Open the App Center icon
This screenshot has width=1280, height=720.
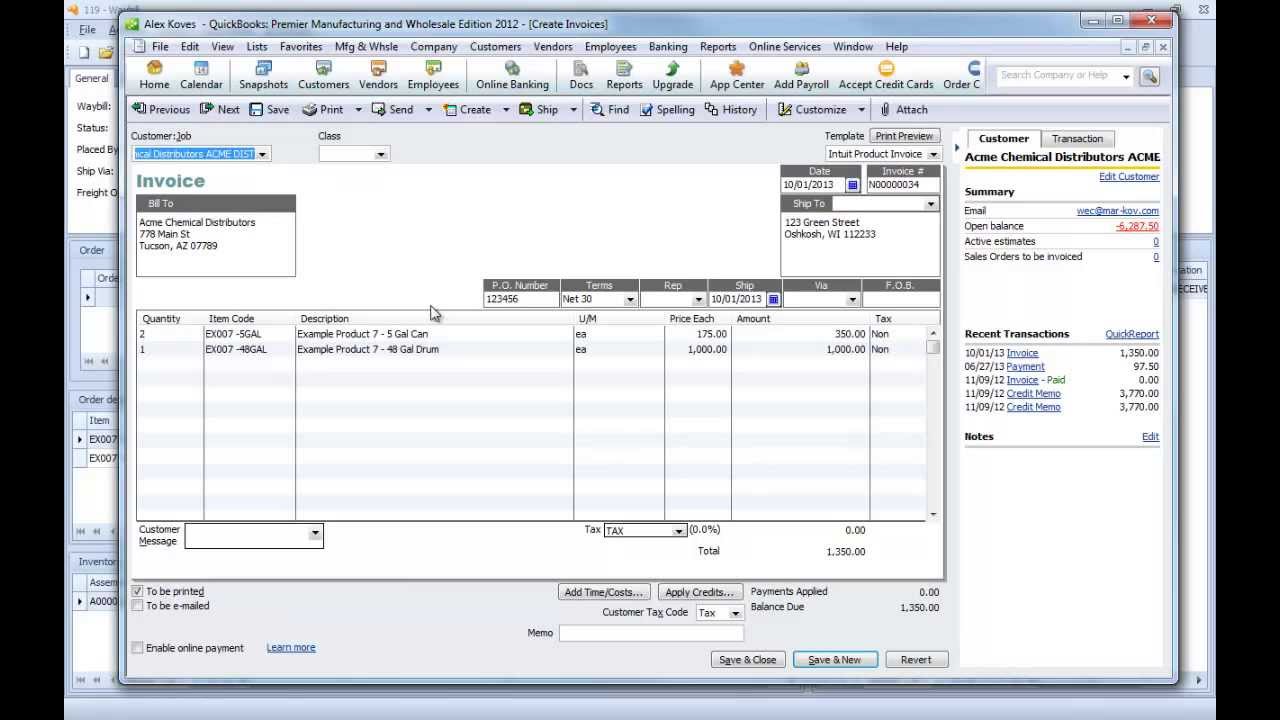(x=737, y=75)
